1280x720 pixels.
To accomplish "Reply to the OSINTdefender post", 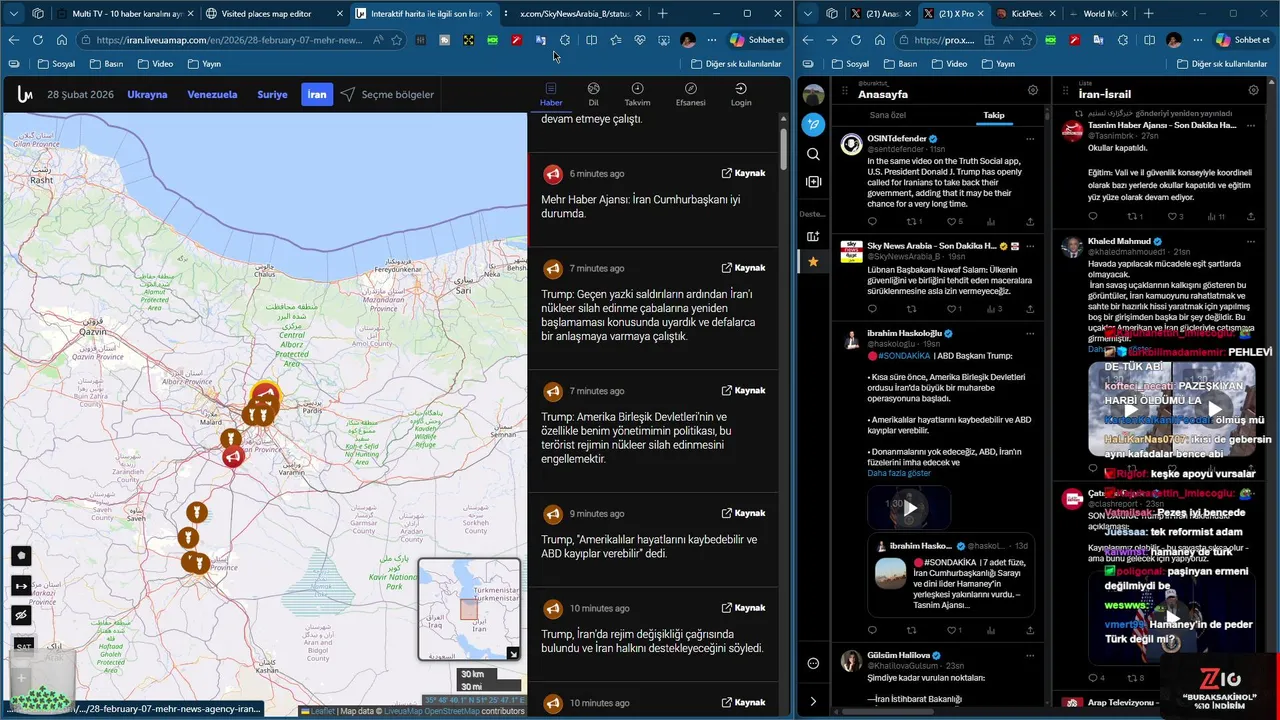I will click(x=872, y=221).
